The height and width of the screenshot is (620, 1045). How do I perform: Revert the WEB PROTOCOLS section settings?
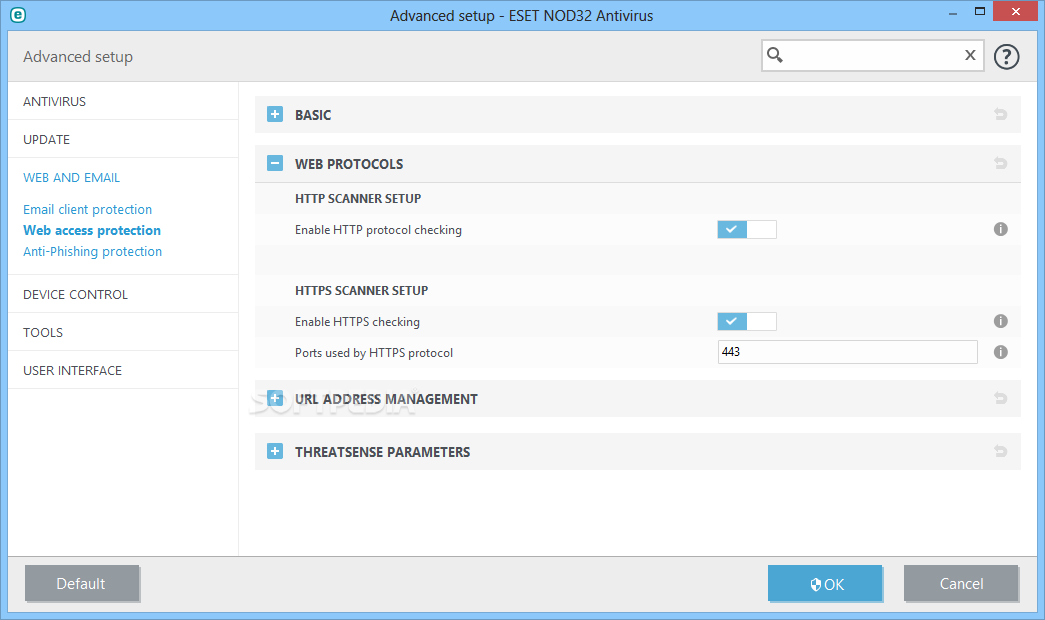point(1000,163)
